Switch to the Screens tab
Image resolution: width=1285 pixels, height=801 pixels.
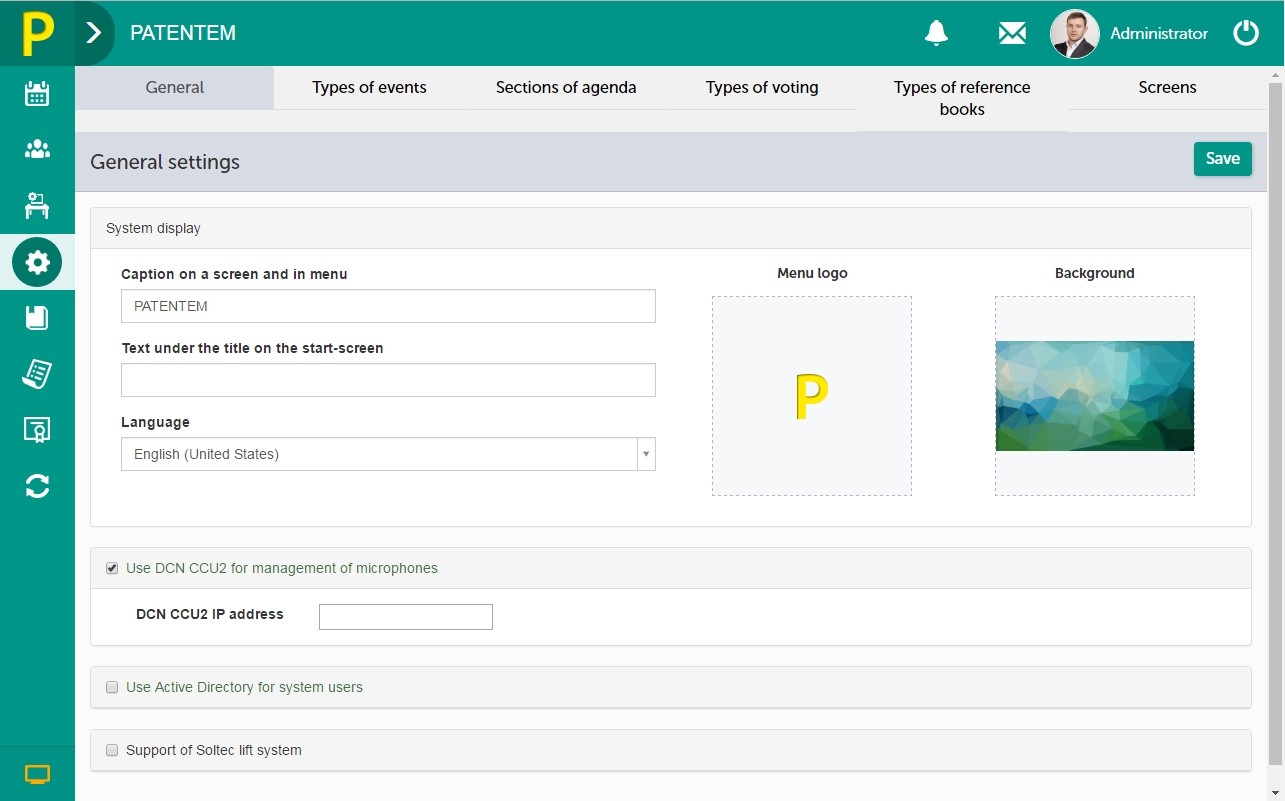click(1167, 88)
